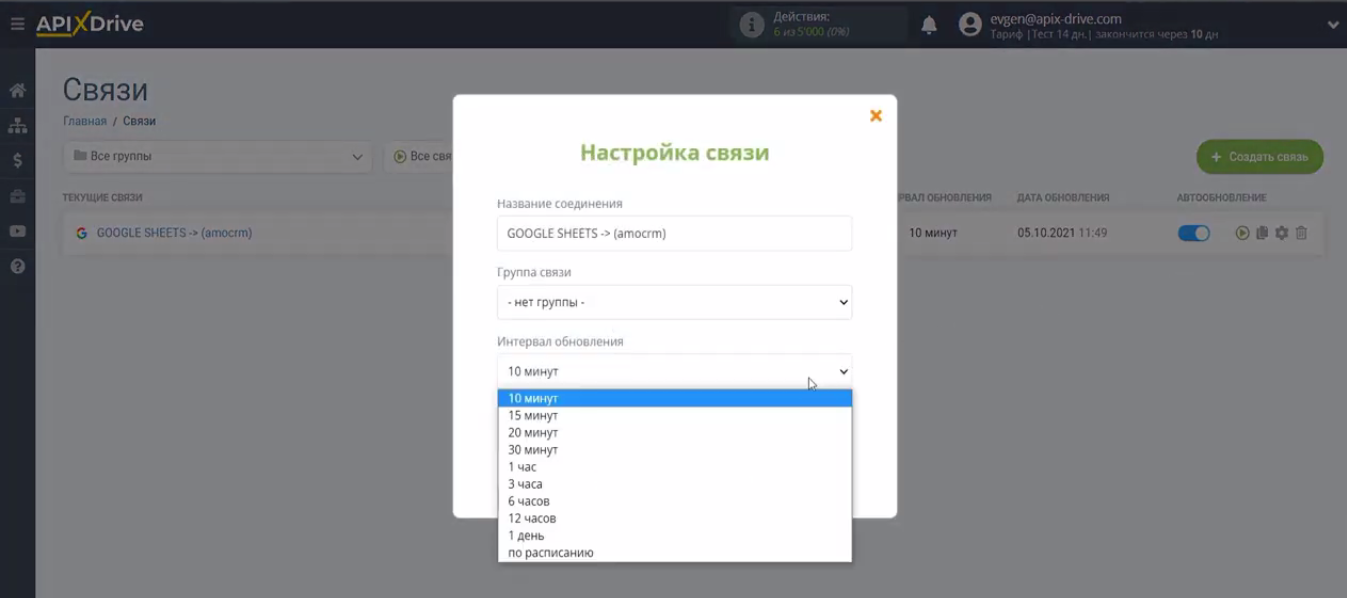Viewport: 1347px width, 598px height.
Task: Open GOOGLE SHEETS -> (amocrm) connection link
Action: [x=174, y=233]
